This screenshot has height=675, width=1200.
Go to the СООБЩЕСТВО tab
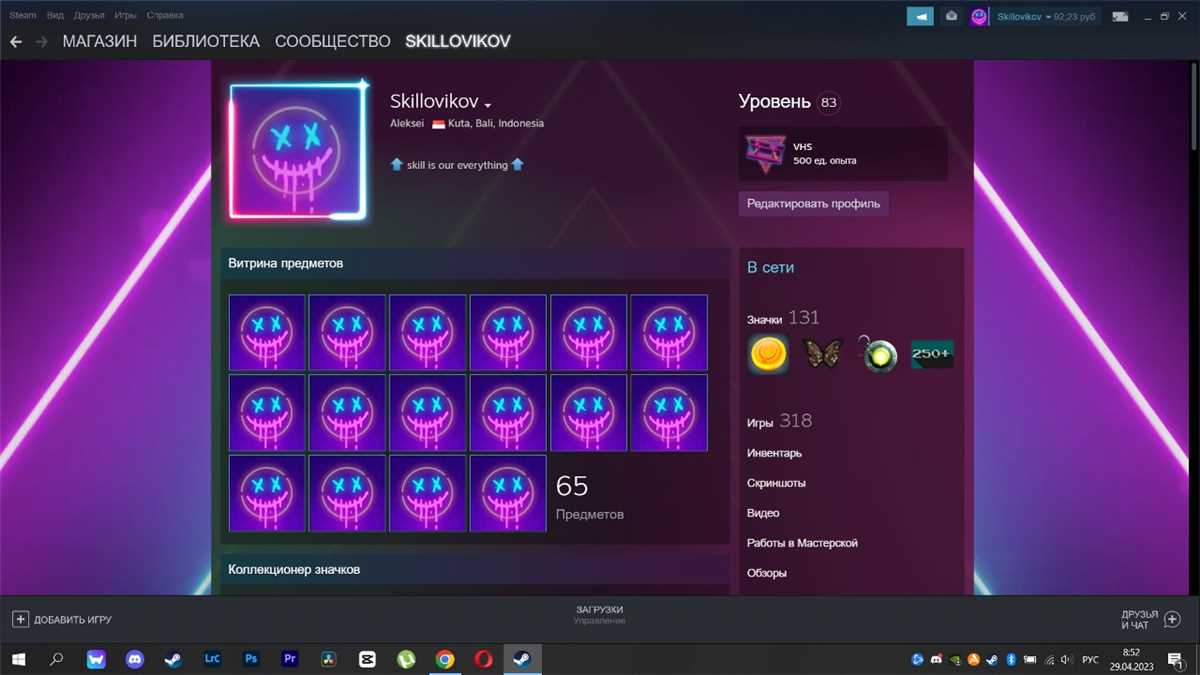tap(333, 42)
